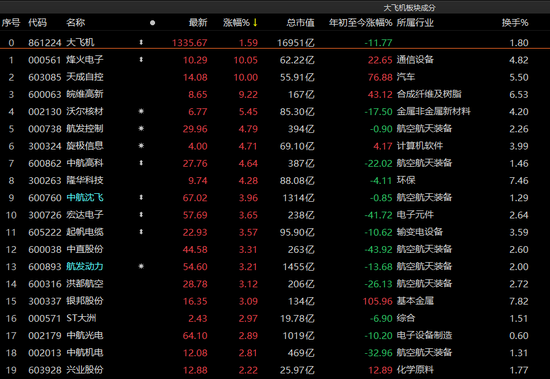Open the highlighted stock 中航沈飞
Screen dimensions: 550x379
[x=85, y=197]
